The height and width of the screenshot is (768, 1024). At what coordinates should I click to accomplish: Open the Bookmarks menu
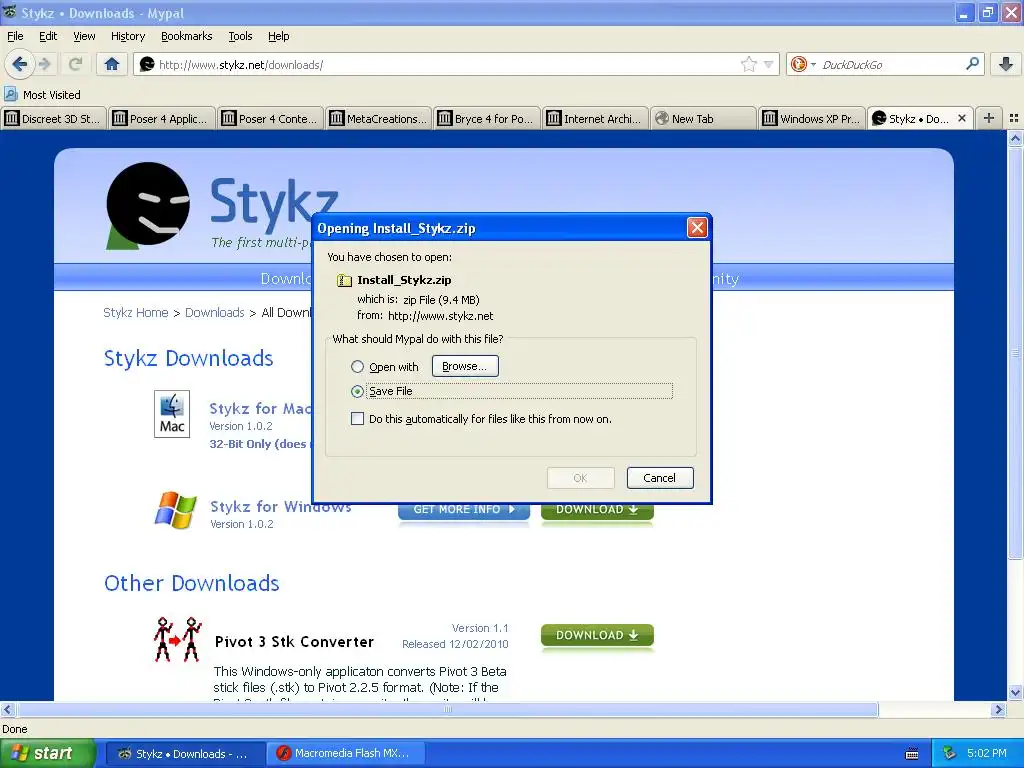click(186, 36)
